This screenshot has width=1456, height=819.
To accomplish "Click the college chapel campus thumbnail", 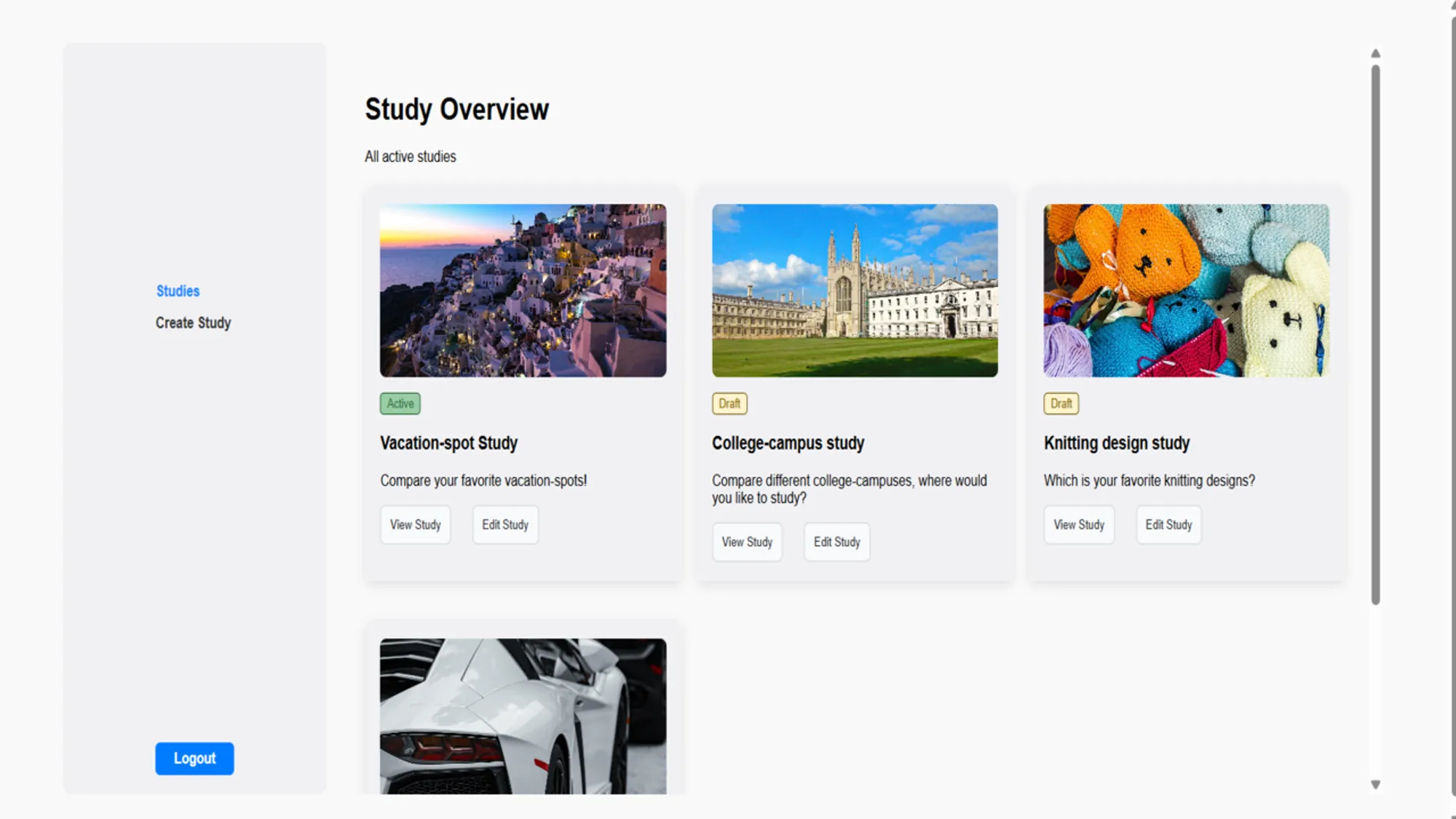I will pos(855,290).
